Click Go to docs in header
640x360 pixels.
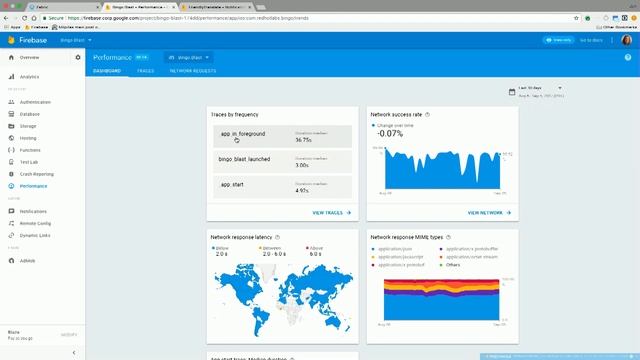pyautogui.click(x=591, y=40)
